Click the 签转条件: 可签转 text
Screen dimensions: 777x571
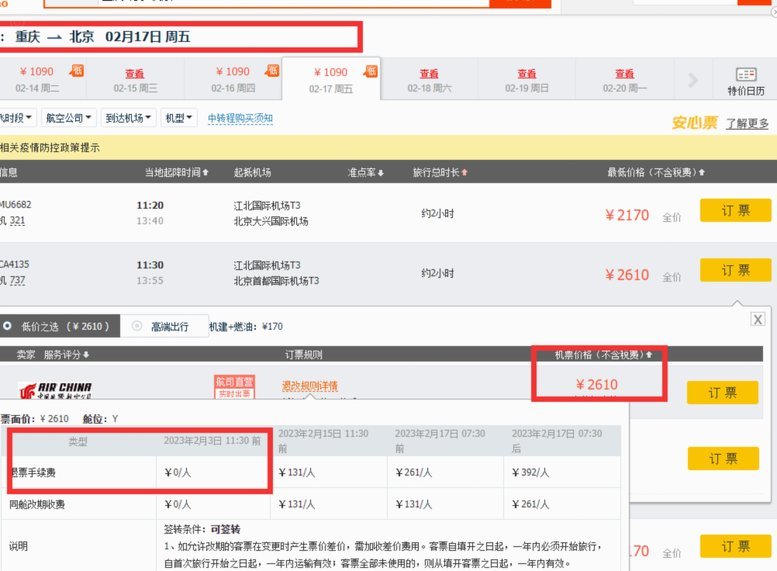click(x=202, y=529)
